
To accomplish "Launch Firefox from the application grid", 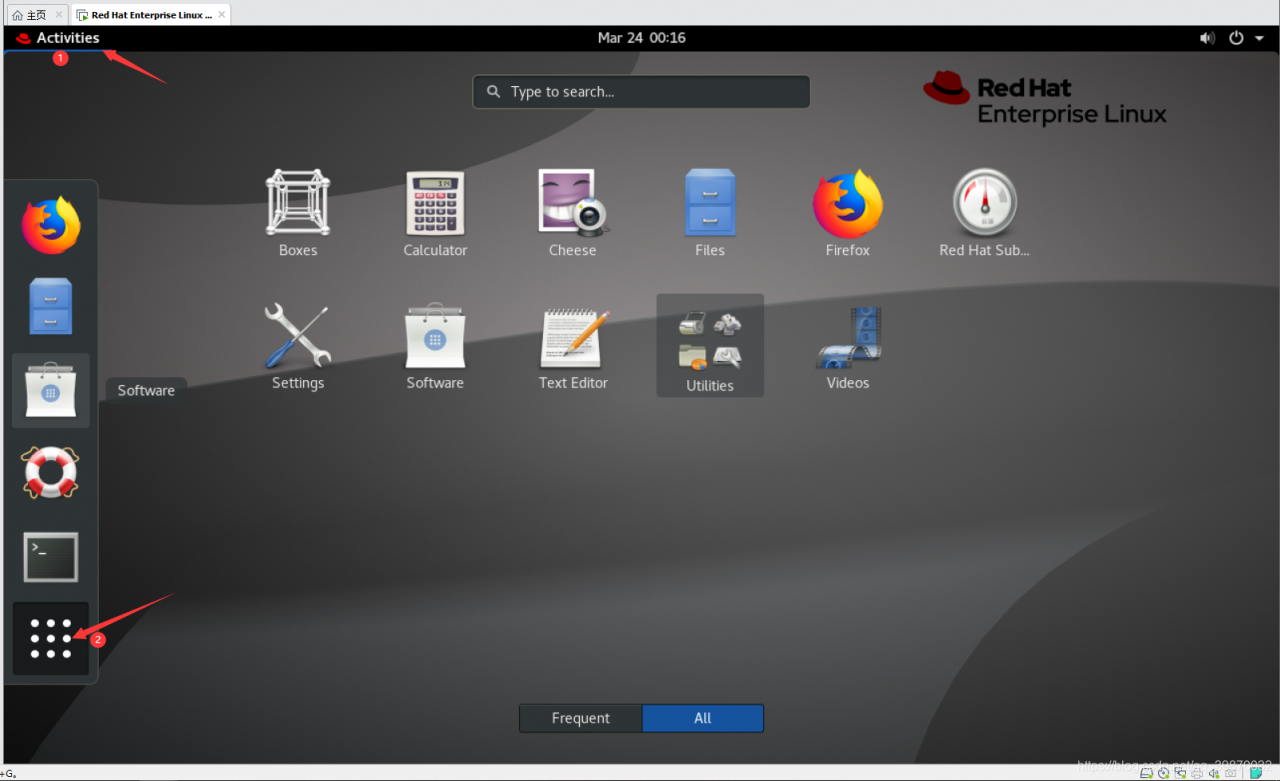I will tap(848, 213).
